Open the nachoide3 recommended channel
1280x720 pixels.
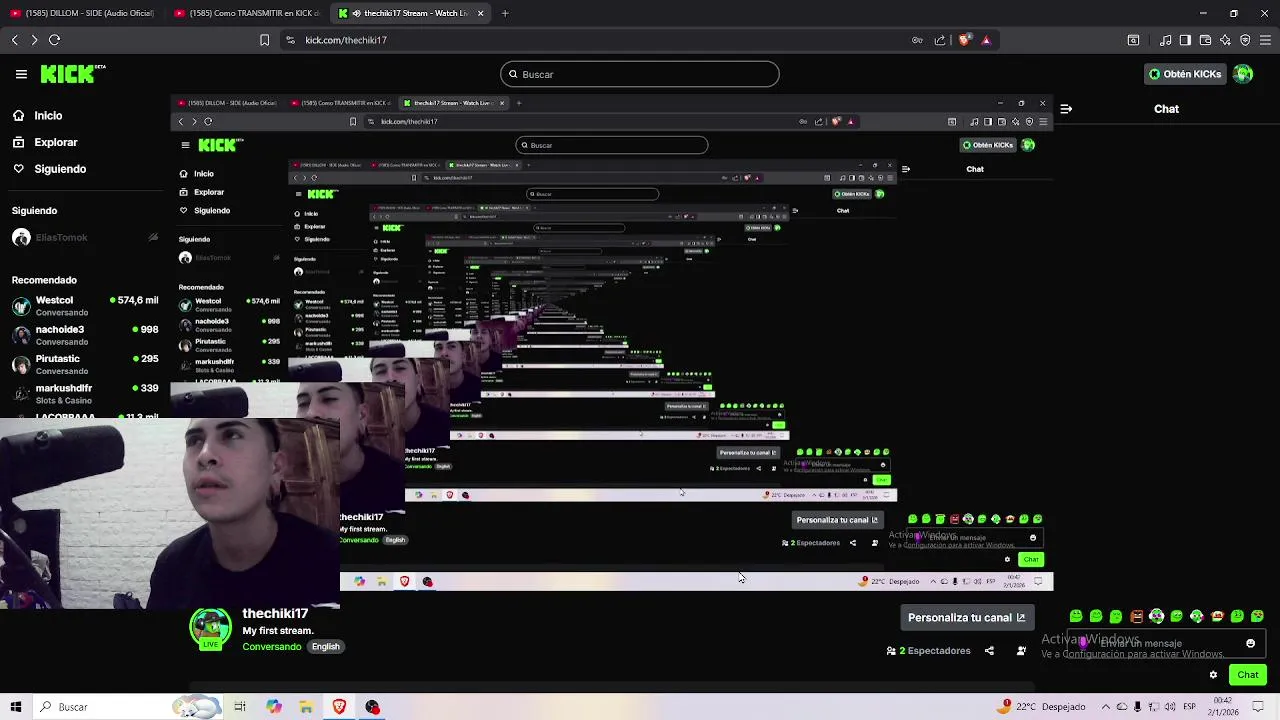85,335
